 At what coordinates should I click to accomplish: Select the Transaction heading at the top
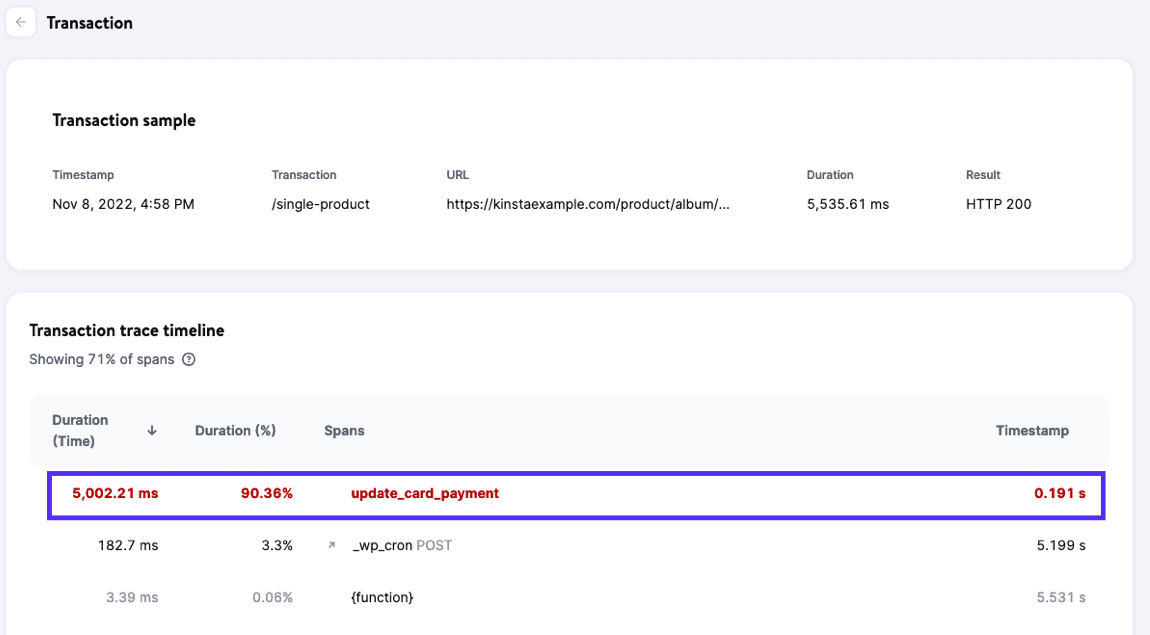(x=89, y=22)
